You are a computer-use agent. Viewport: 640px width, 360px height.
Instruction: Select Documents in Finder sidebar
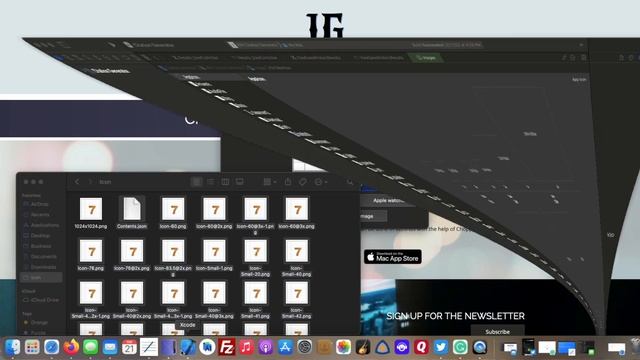pyautogui.click(x=41, y=257)
